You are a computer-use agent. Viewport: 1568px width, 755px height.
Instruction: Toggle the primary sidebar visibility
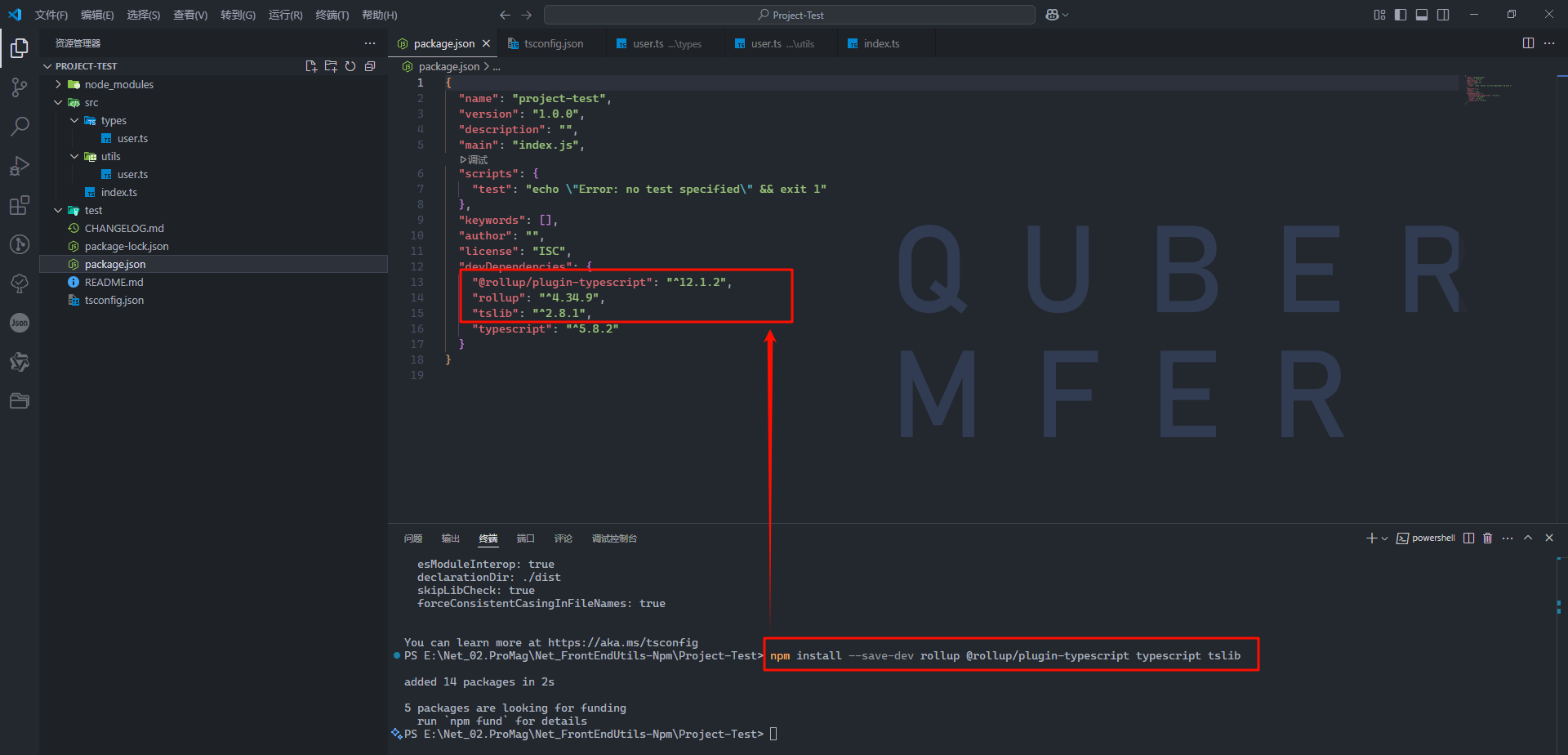[x=1401, y=15]
